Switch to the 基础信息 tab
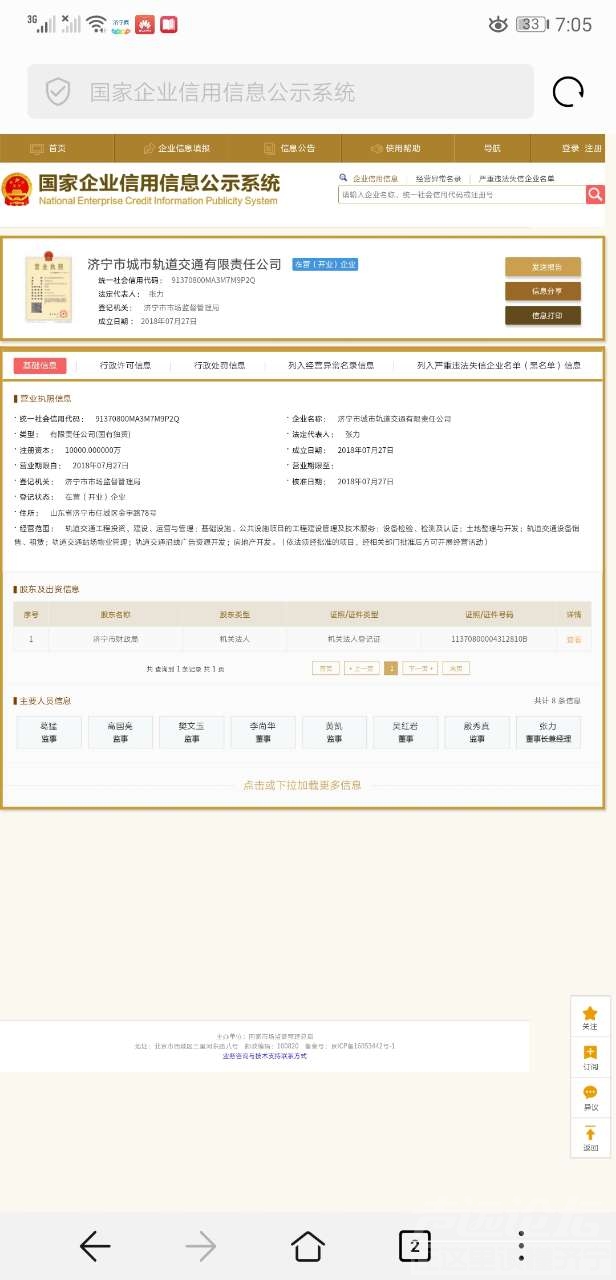This screenshot has width=616, height=1280. coord(40,365)
